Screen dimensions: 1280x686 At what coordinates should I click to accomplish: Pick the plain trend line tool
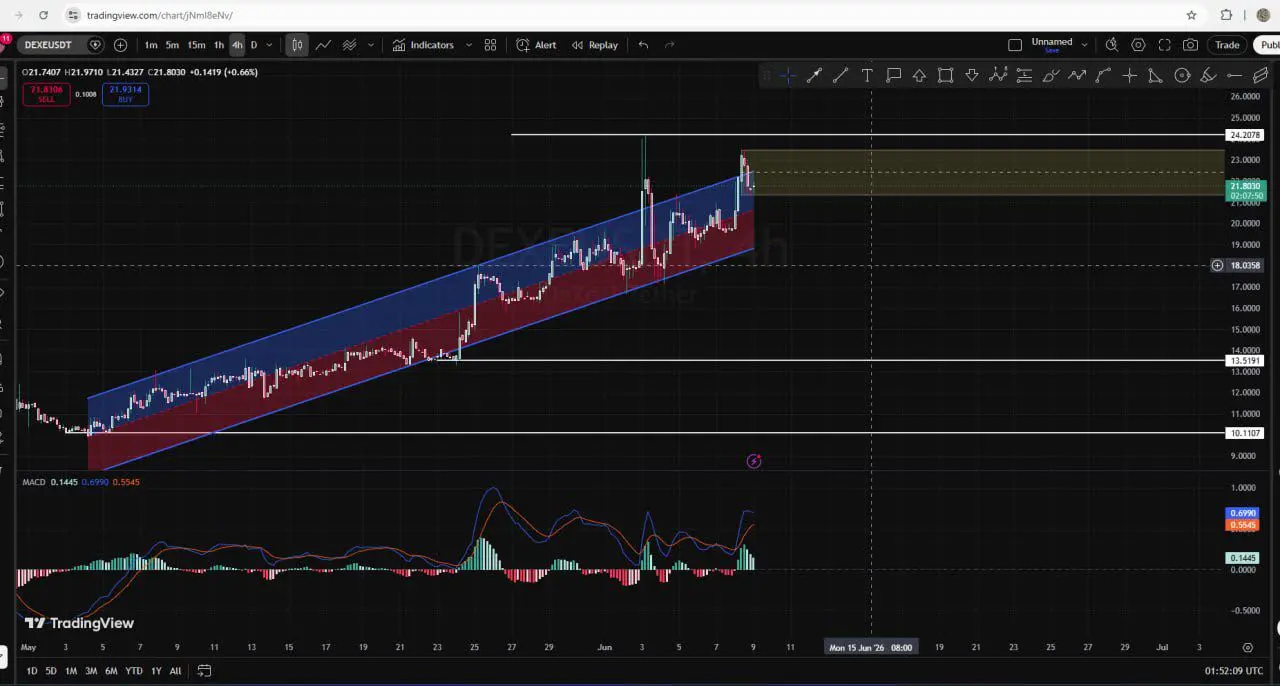[x=840, y=75]
